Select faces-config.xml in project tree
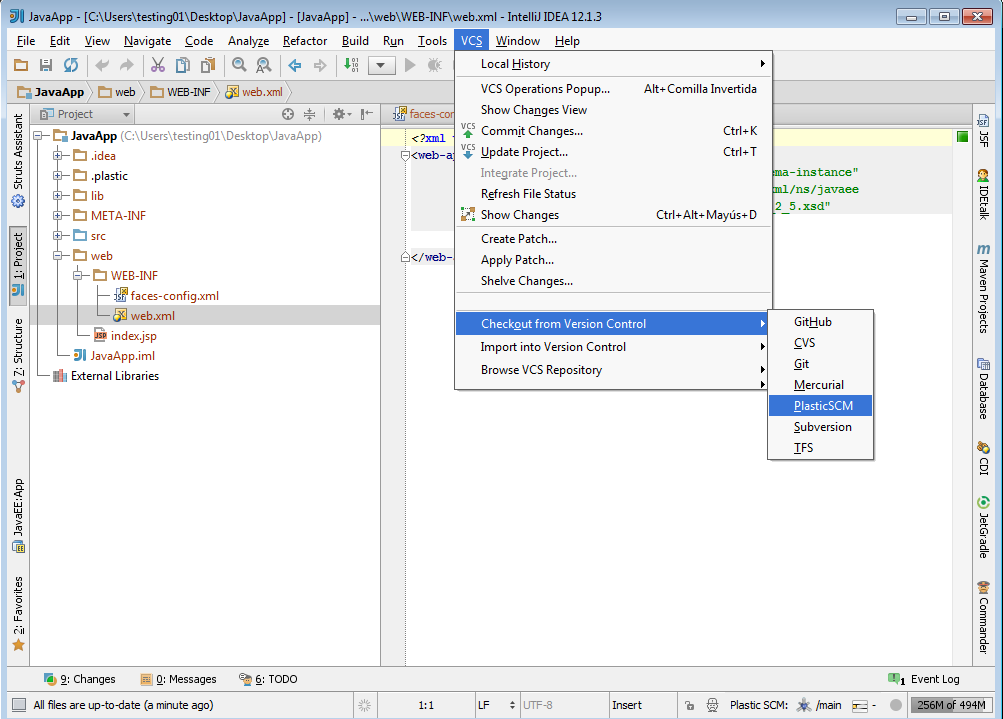Viewport: 1003px width, 719px height. [x=174, y=296]
